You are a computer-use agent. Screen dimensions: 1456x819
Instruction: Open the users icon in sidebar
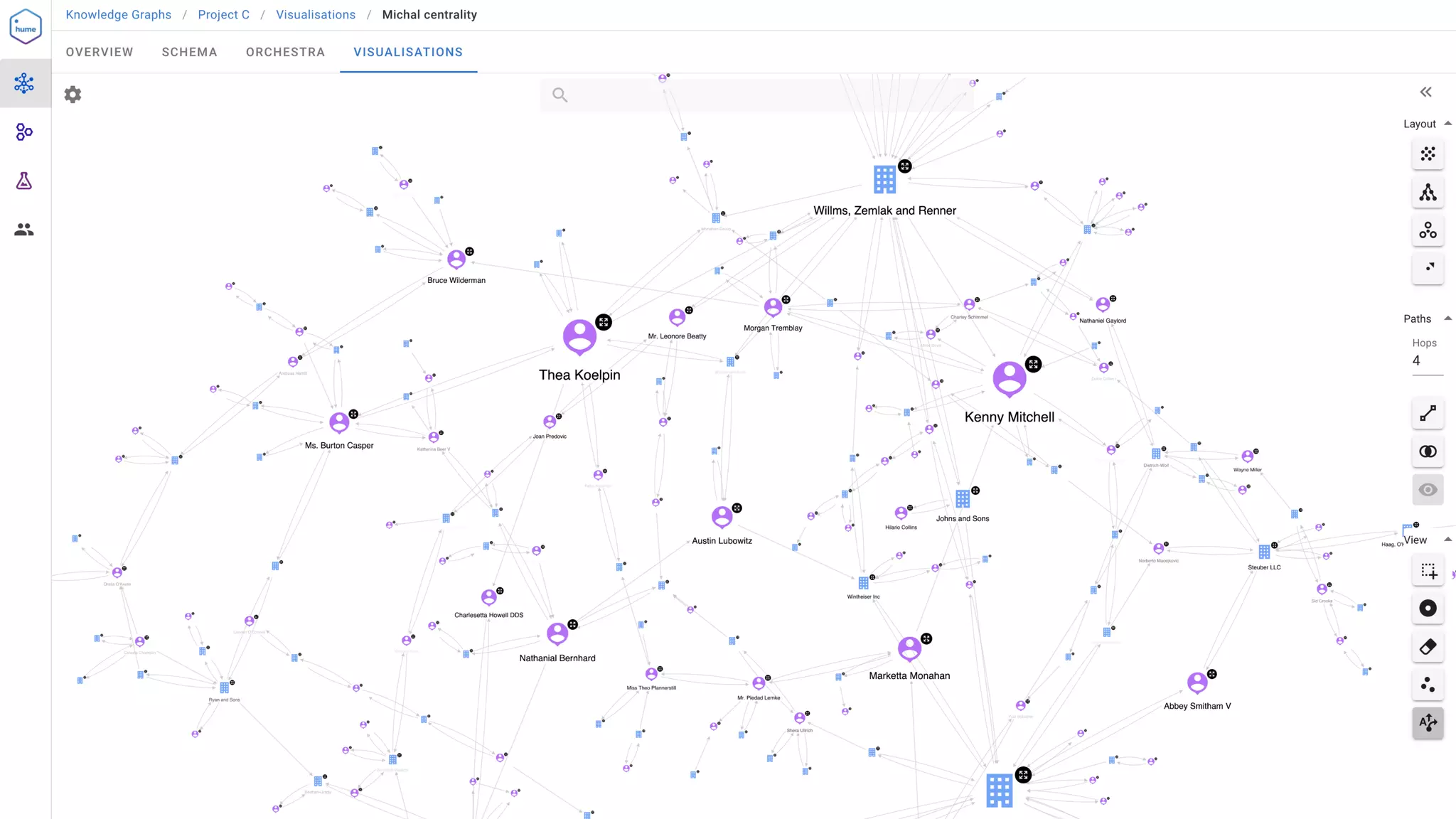24,230
